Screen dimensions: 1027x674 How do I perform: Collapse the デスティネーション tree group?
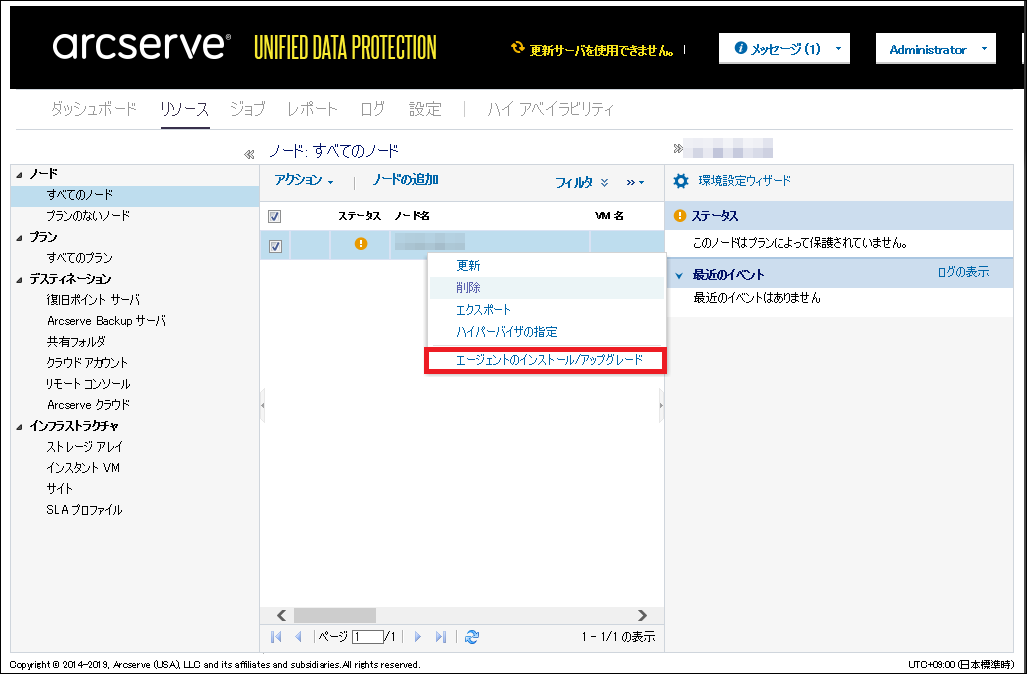(20, 279)
